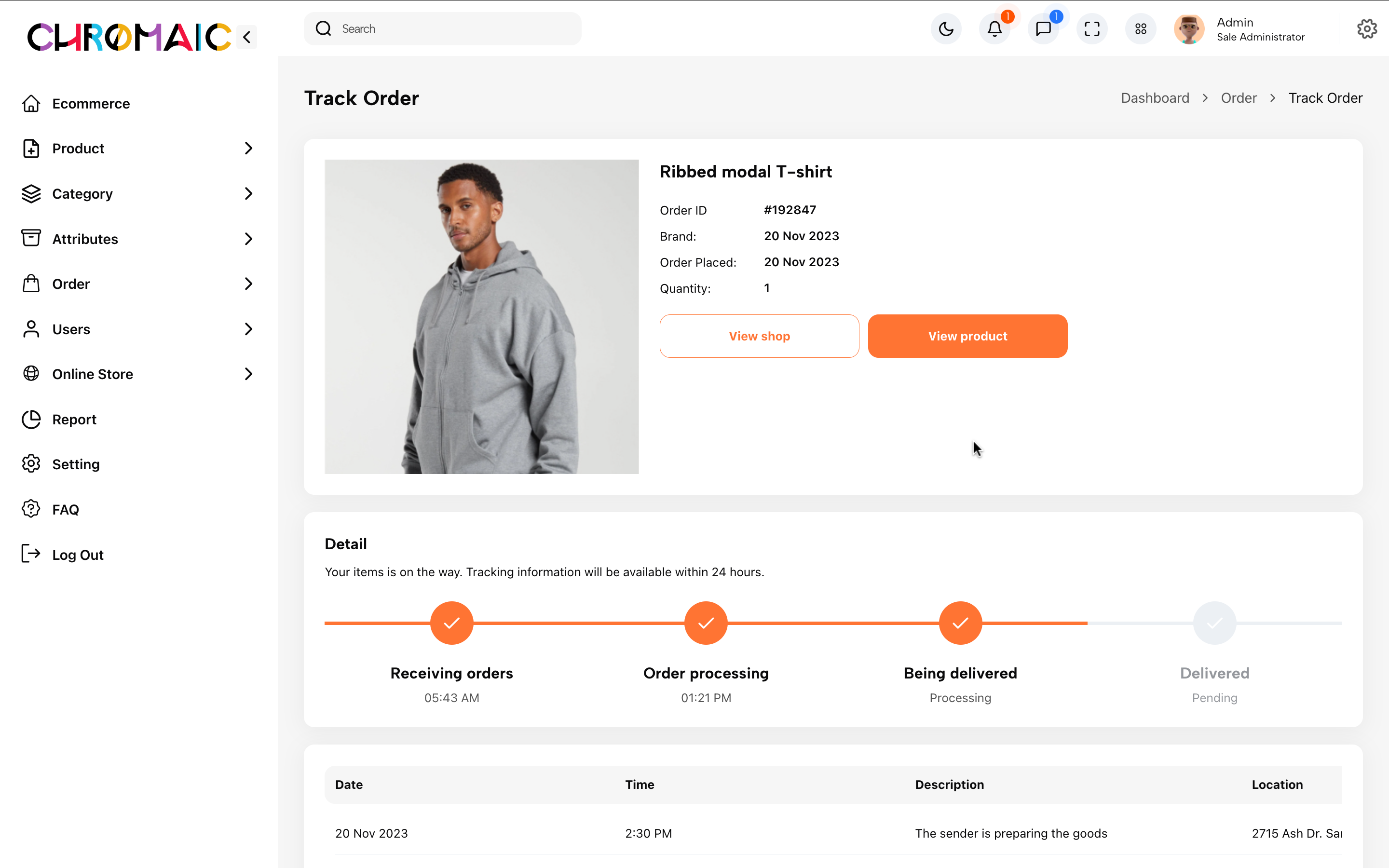Viewport: 1389px width, 868px height.
Task: Expand the Category submenu
Action: click(248, 194)
